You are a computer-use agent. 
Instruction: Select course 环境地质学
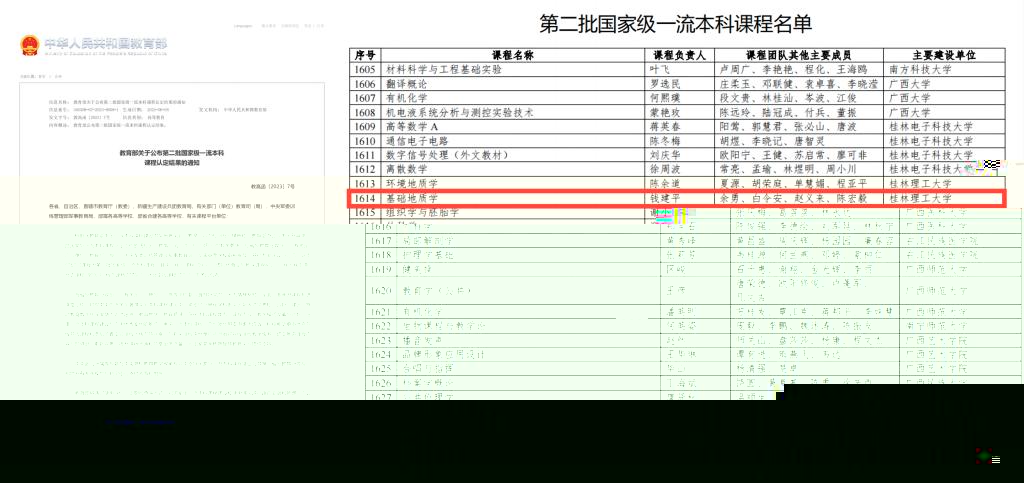click(x=412, y=184)
